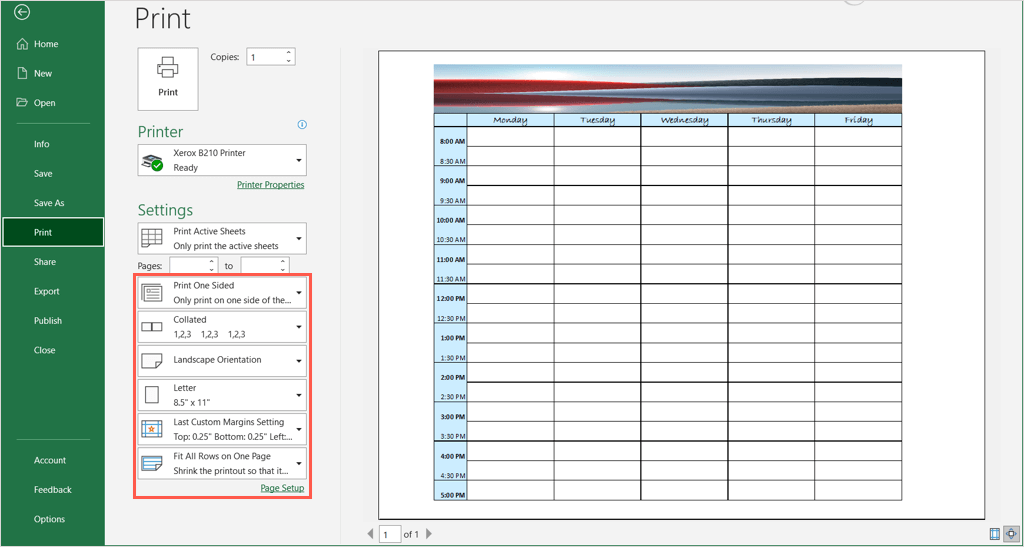Toggle zoom to page icon
This screenshot has width=1024, height=547.
(x=1010, y=534)
